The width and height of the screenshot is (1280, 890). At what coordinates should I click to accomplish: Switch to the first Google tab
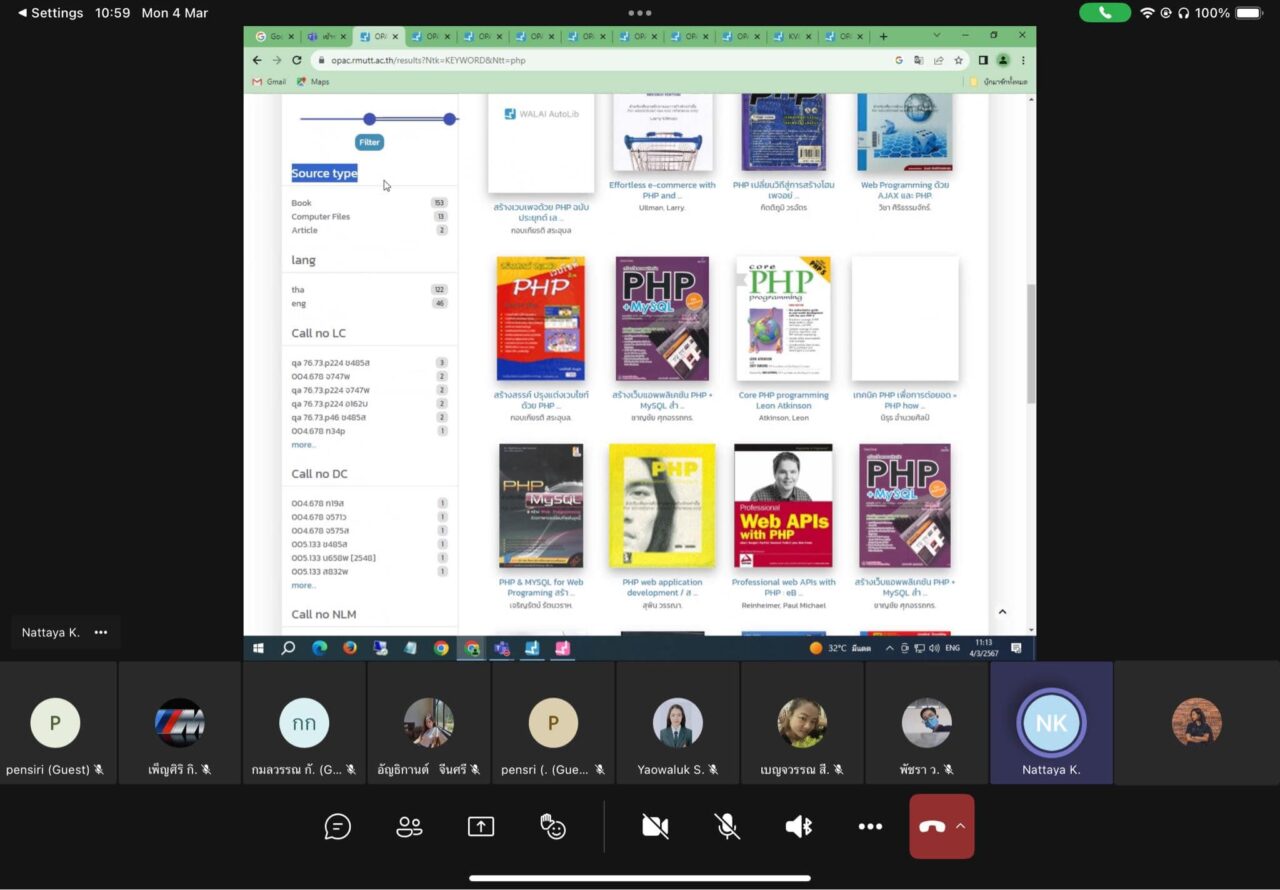pos(275,37)
